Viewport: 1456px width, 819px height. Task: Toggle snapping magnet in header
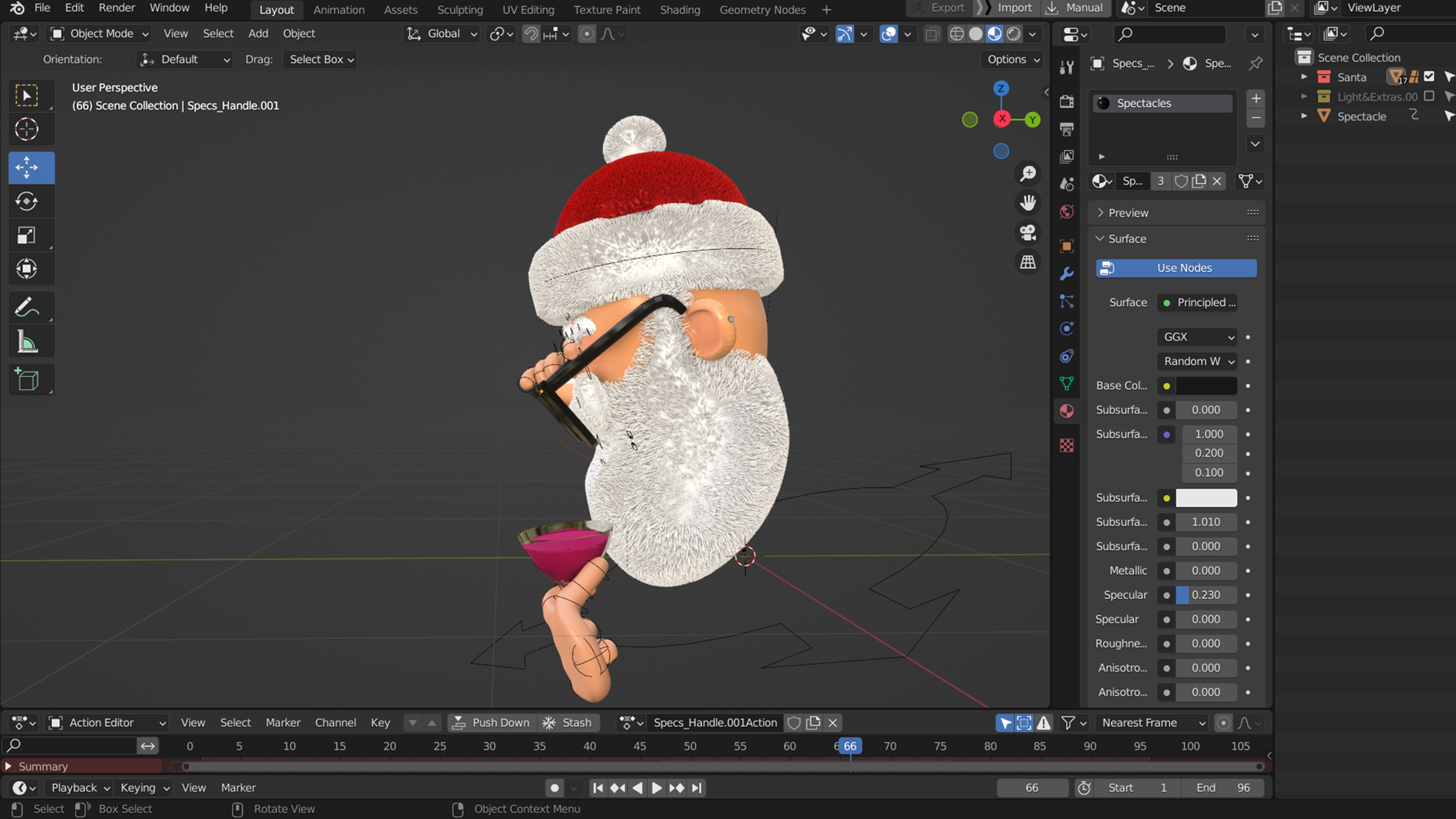click(531, 34)
